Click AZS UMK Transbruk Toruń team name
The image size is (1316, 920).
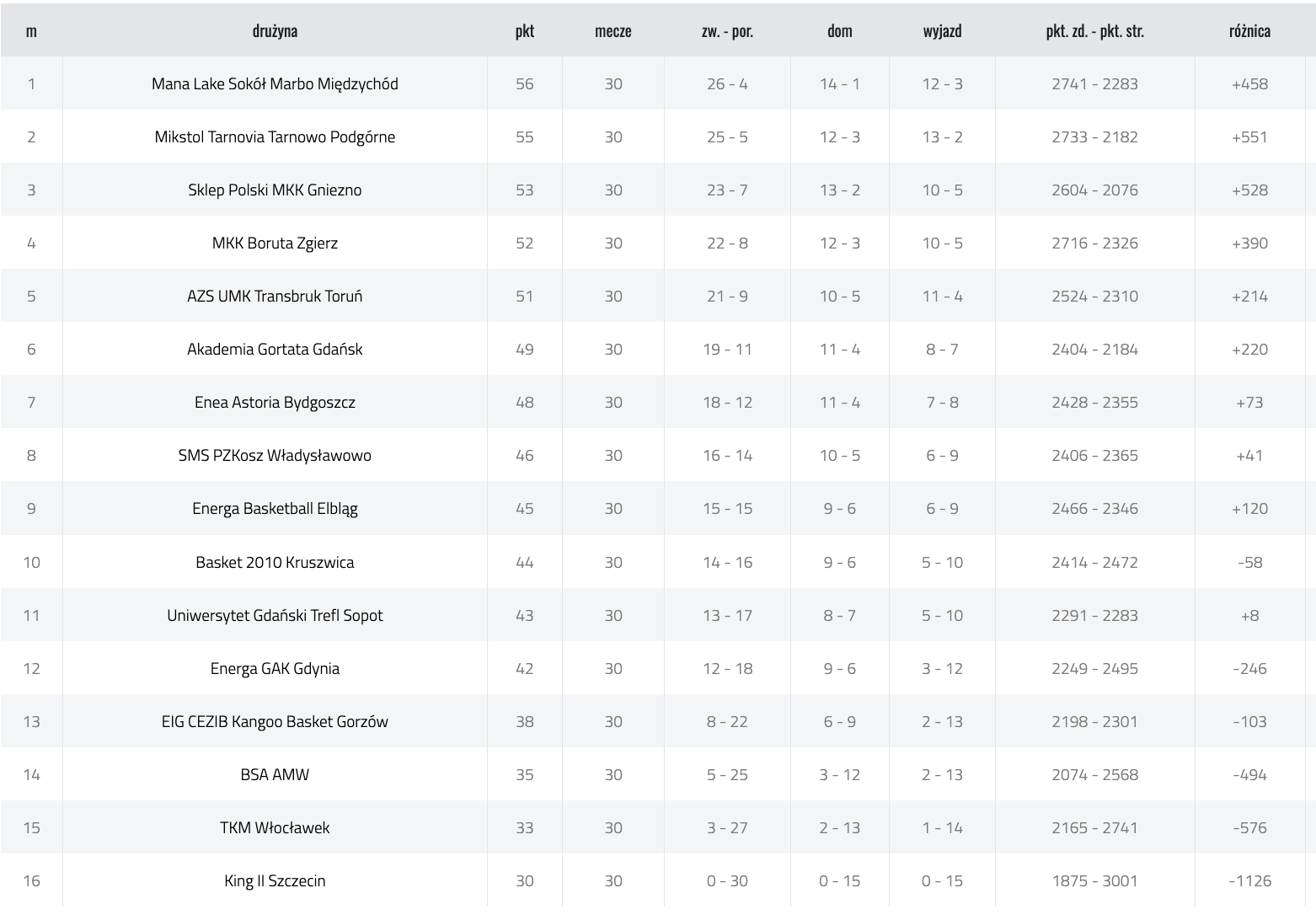click(275, 297)
